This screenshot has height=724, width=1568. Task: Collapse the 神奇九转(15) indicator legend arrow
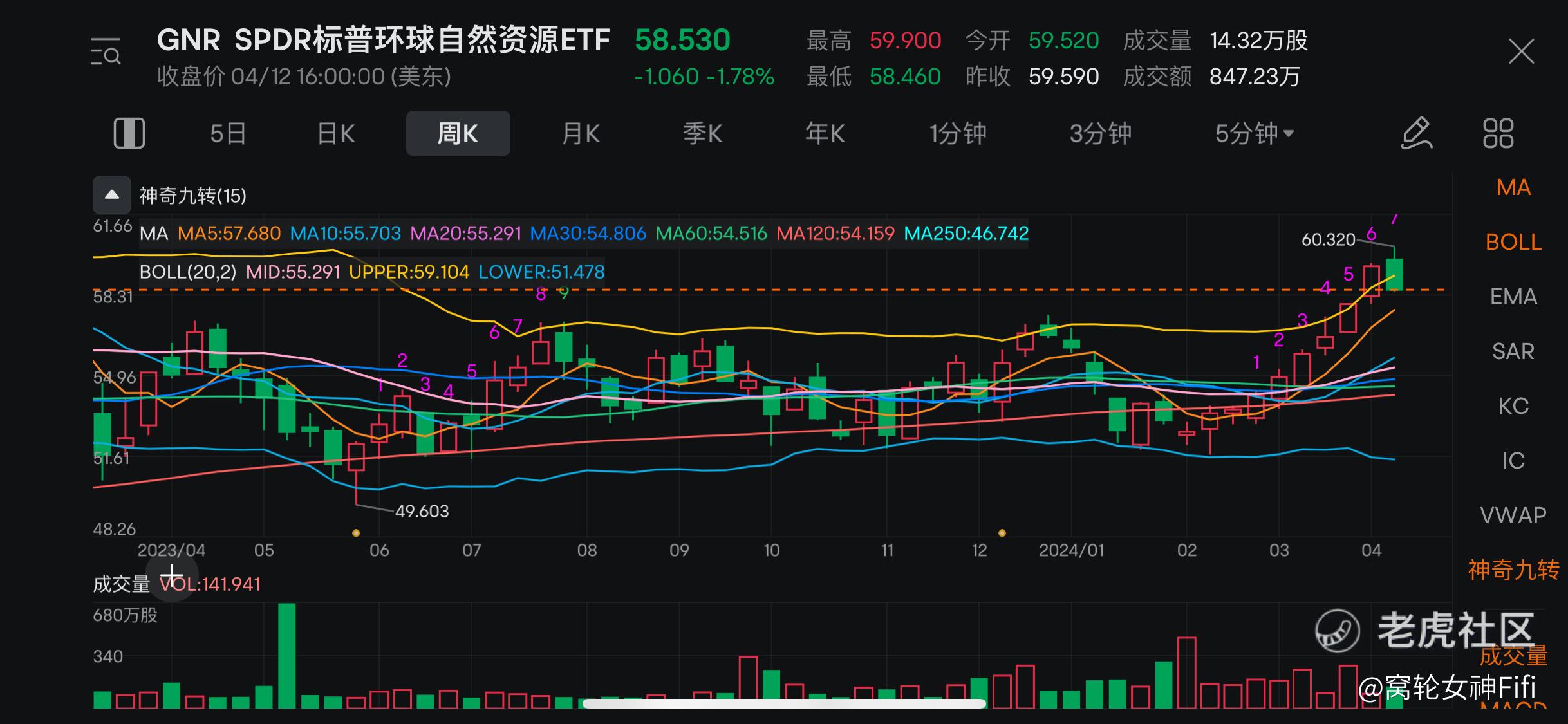[x=112, y=195]
